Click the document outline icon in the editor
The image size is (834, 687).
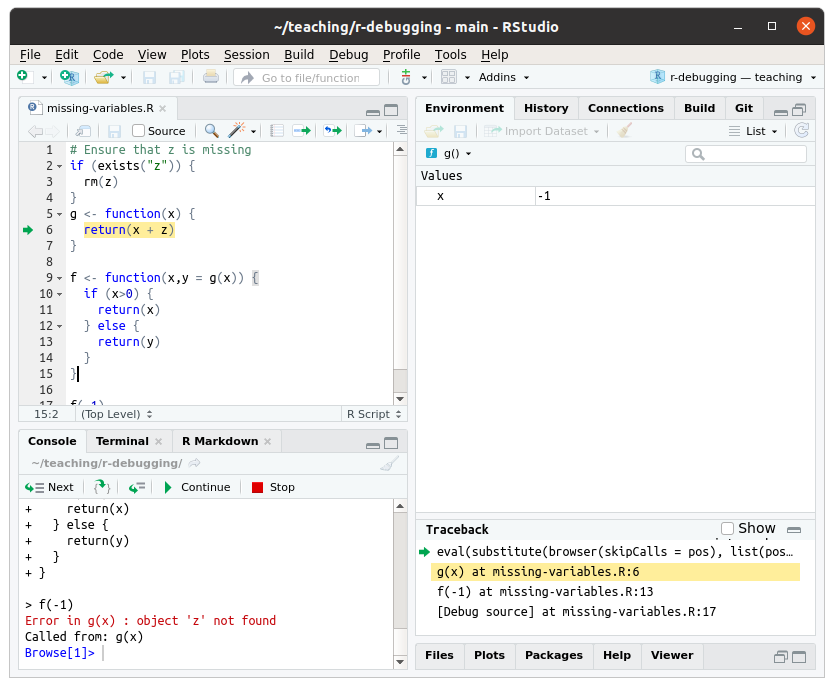[402, 130]
